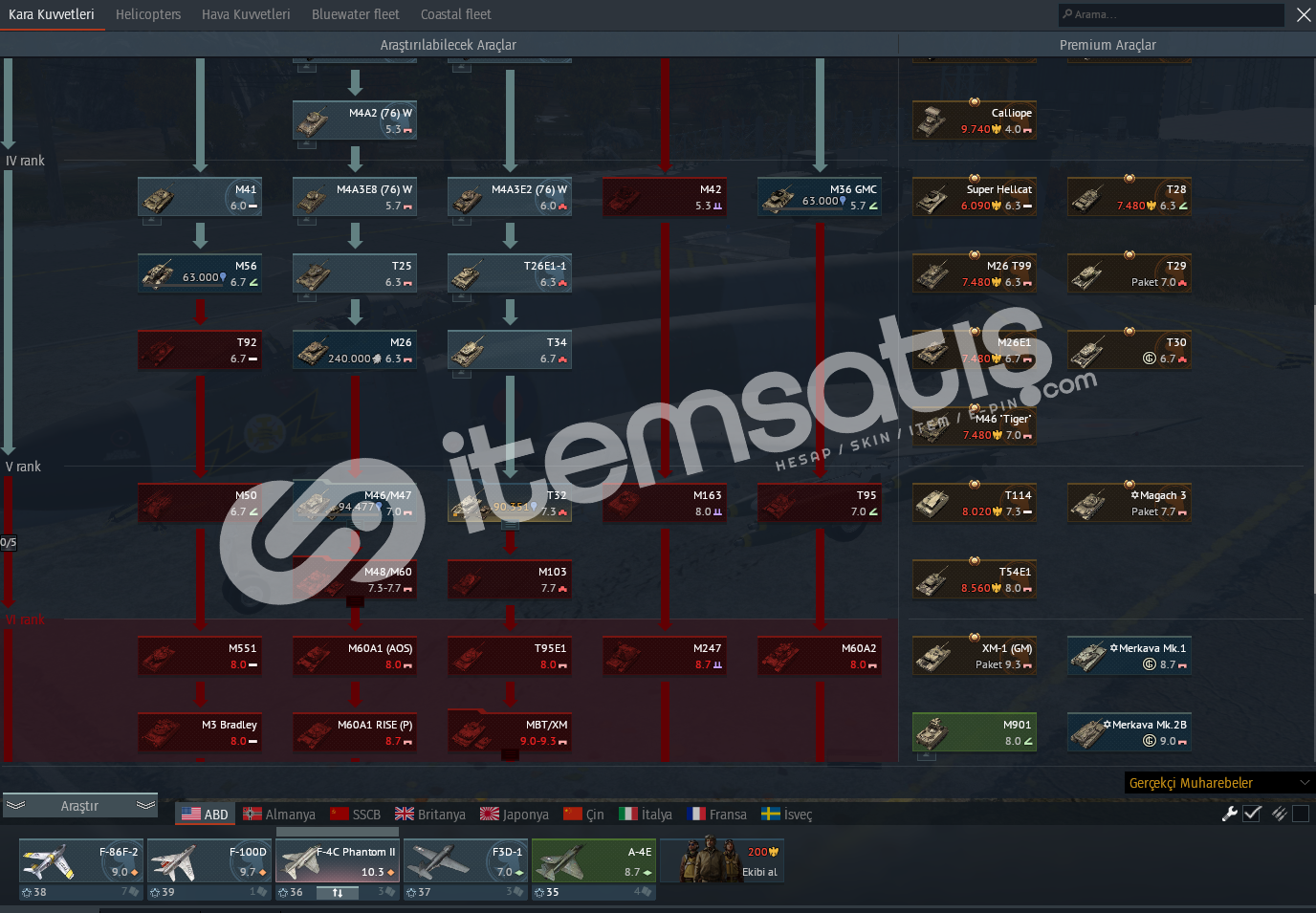
Task: Select the M56 vehicle being researched
Action: [x=200, y=273]
